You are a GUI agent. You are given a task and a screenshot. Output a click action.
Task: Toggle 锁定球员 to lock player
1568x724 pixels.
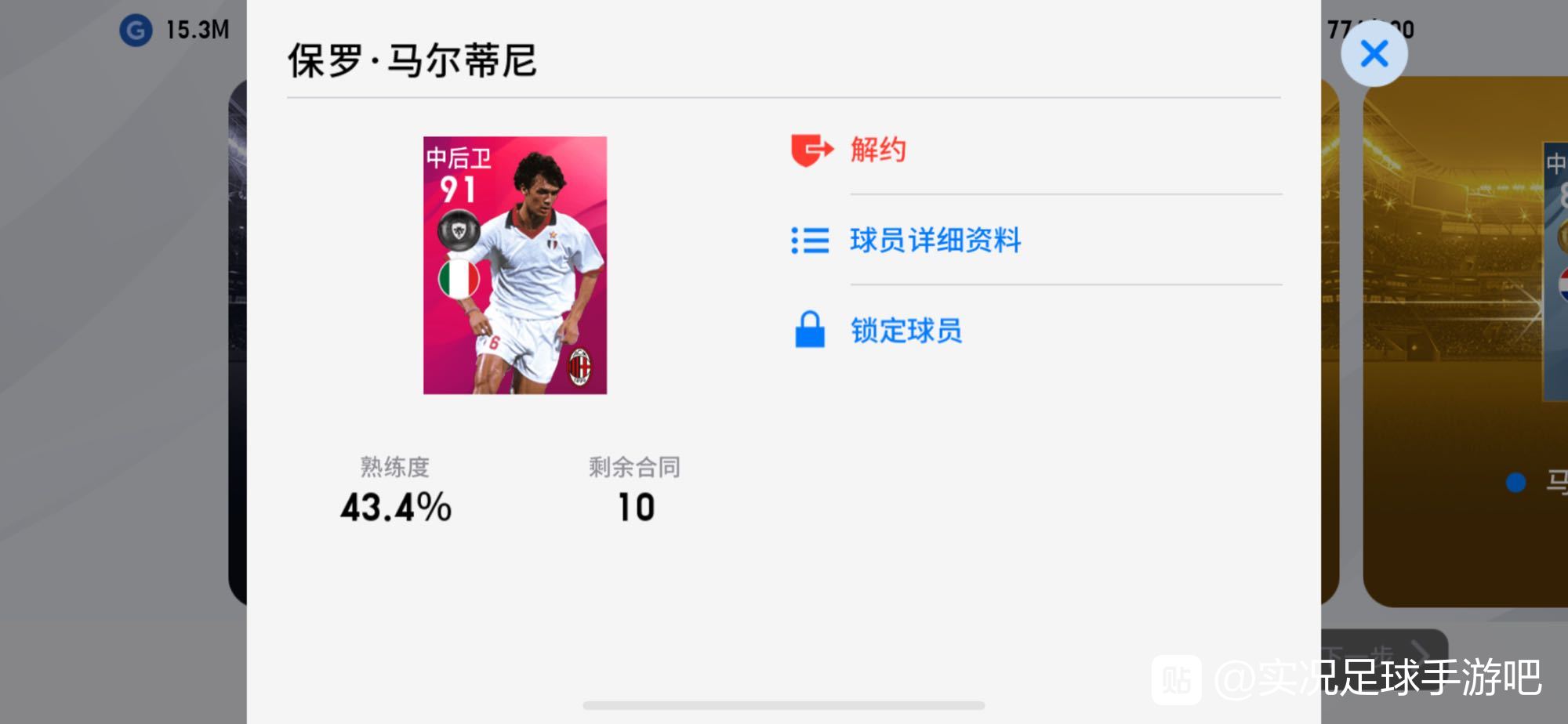click(906, 331)
